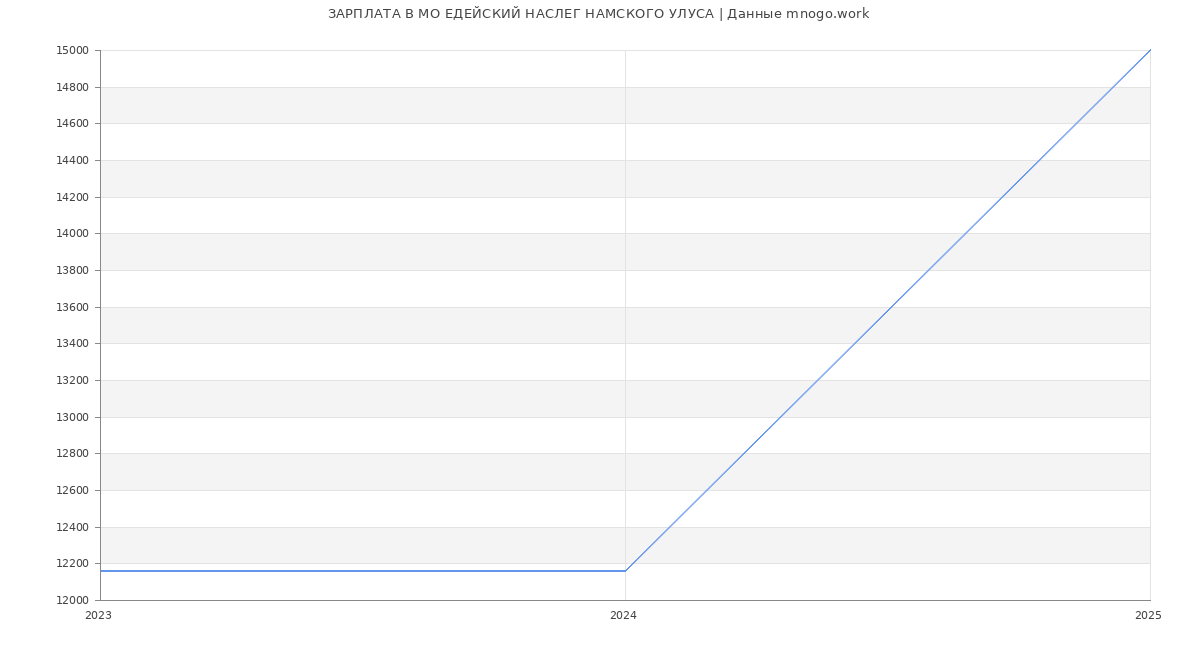
Task: Click the 2025 x-axis label
Action: pyautogui.click(x=1148, y=616)
